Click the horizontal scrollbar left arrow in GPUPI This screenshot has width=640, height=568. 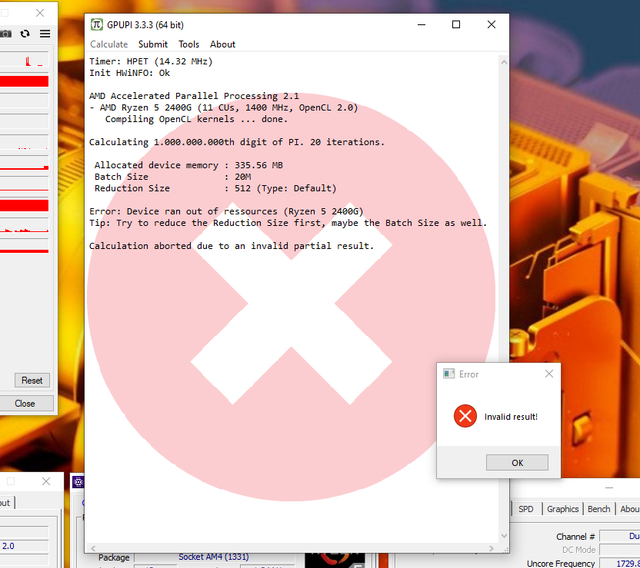click(93, 548)
